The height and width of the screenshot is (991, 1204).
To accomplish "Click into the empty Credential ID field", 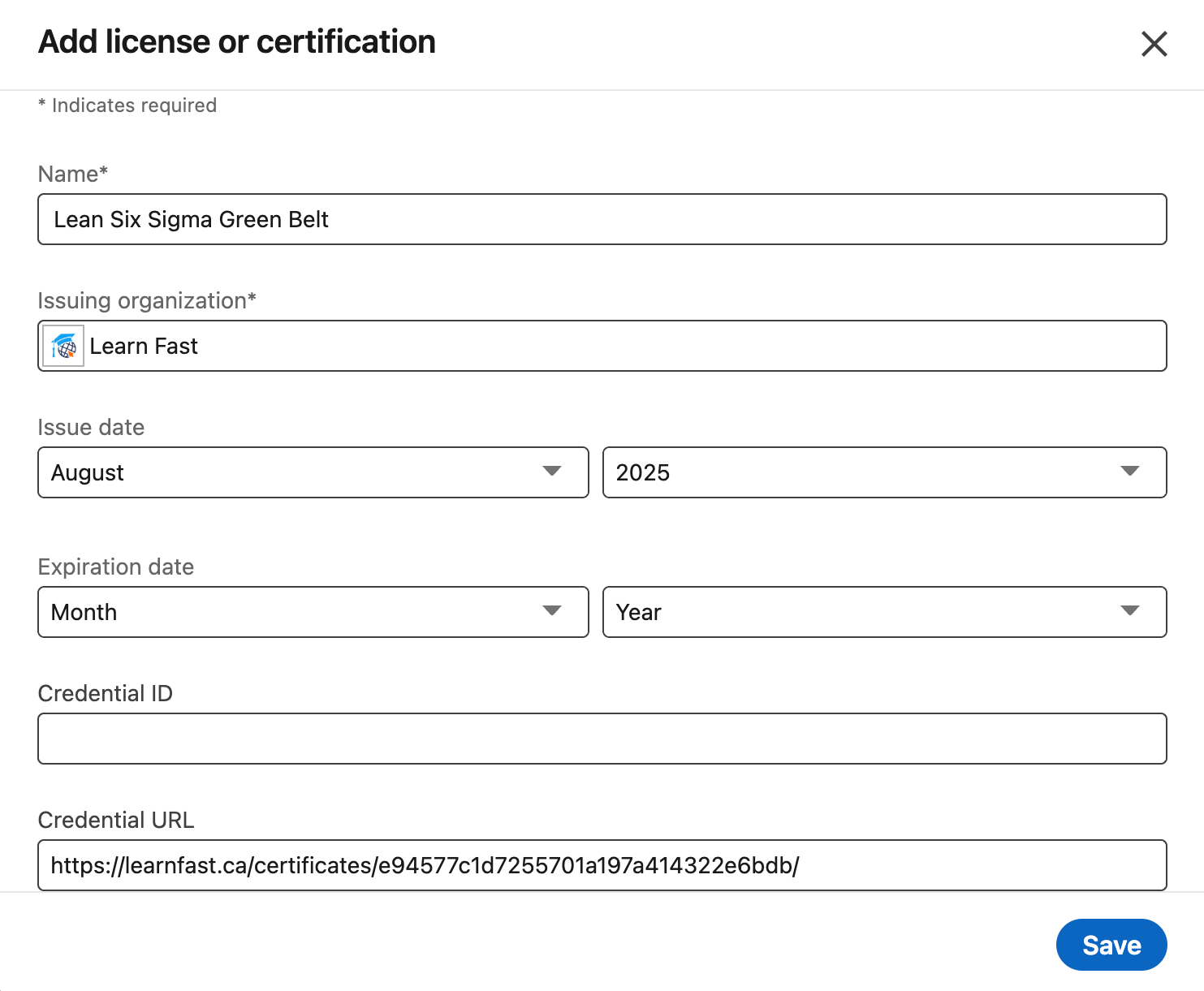I will (601, 739).
